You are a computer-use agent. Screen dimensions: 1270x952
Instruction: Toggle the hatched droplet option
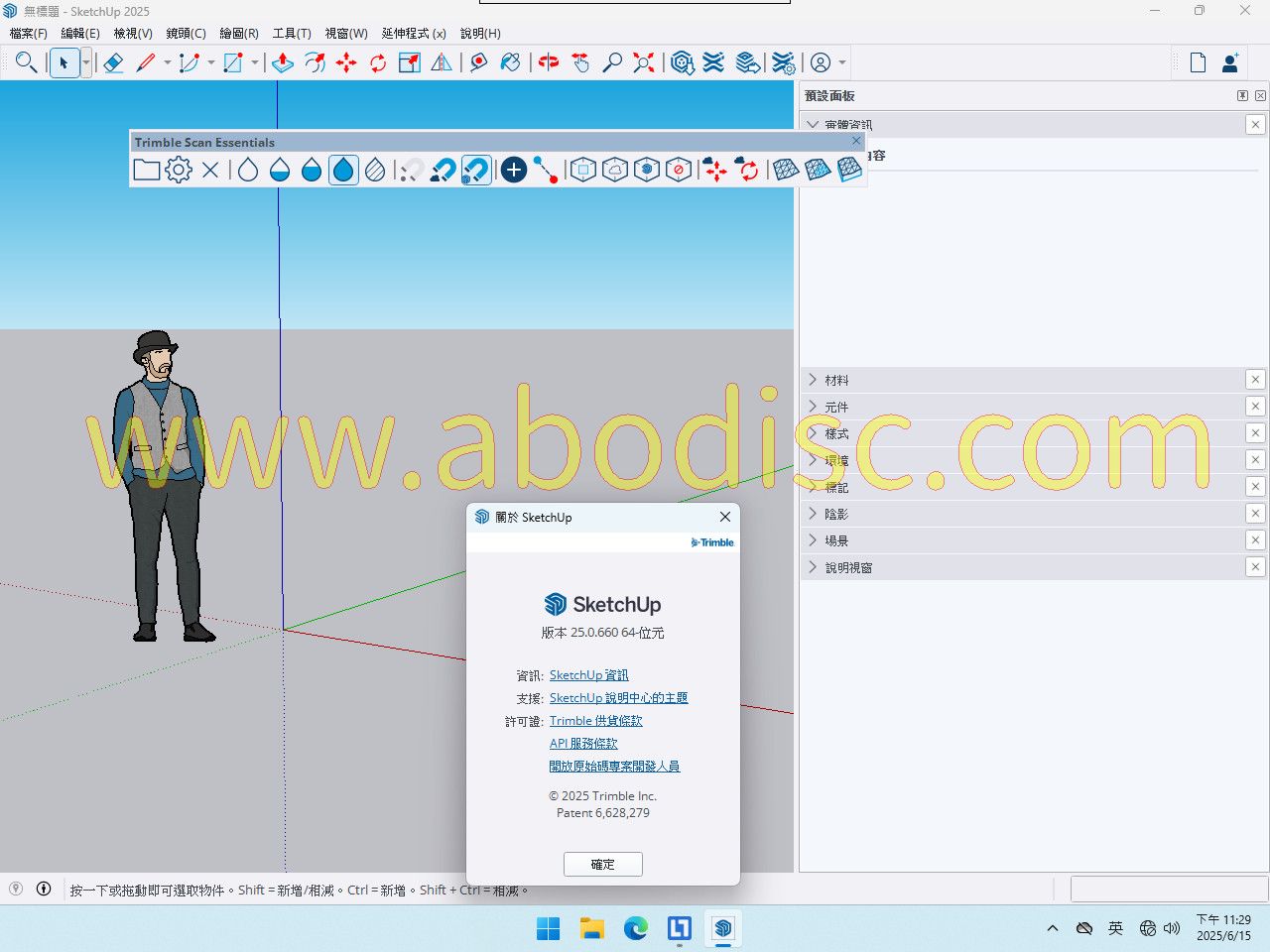point(375,170)
